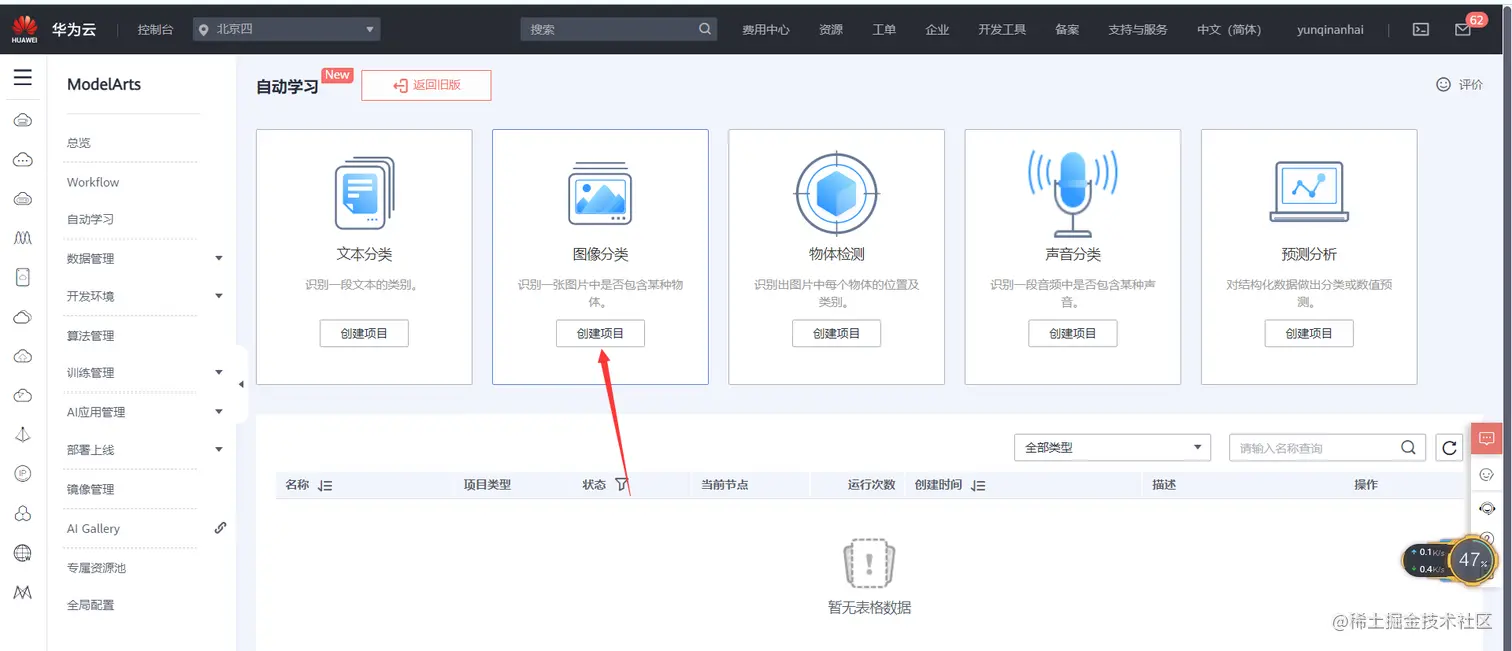Viewport: 1512px width, 651px height.
Task: Open the 备案 menu
Action: [1067, 30]
